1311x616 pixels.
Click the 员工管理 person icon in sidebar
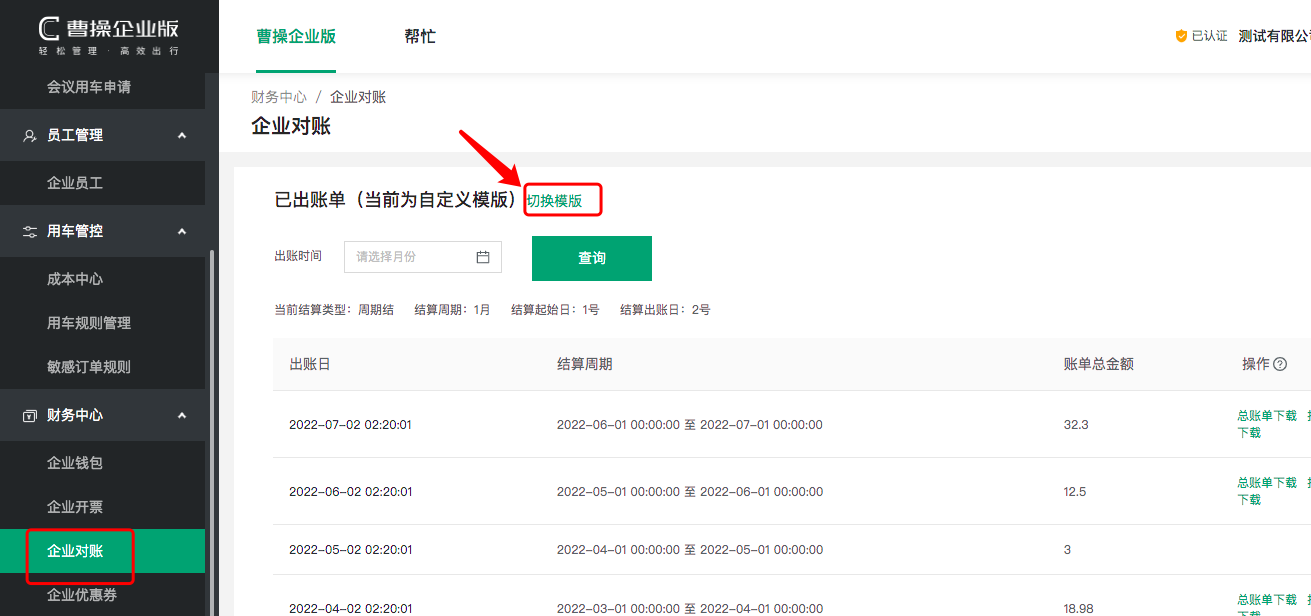click(x=30, y=135)
